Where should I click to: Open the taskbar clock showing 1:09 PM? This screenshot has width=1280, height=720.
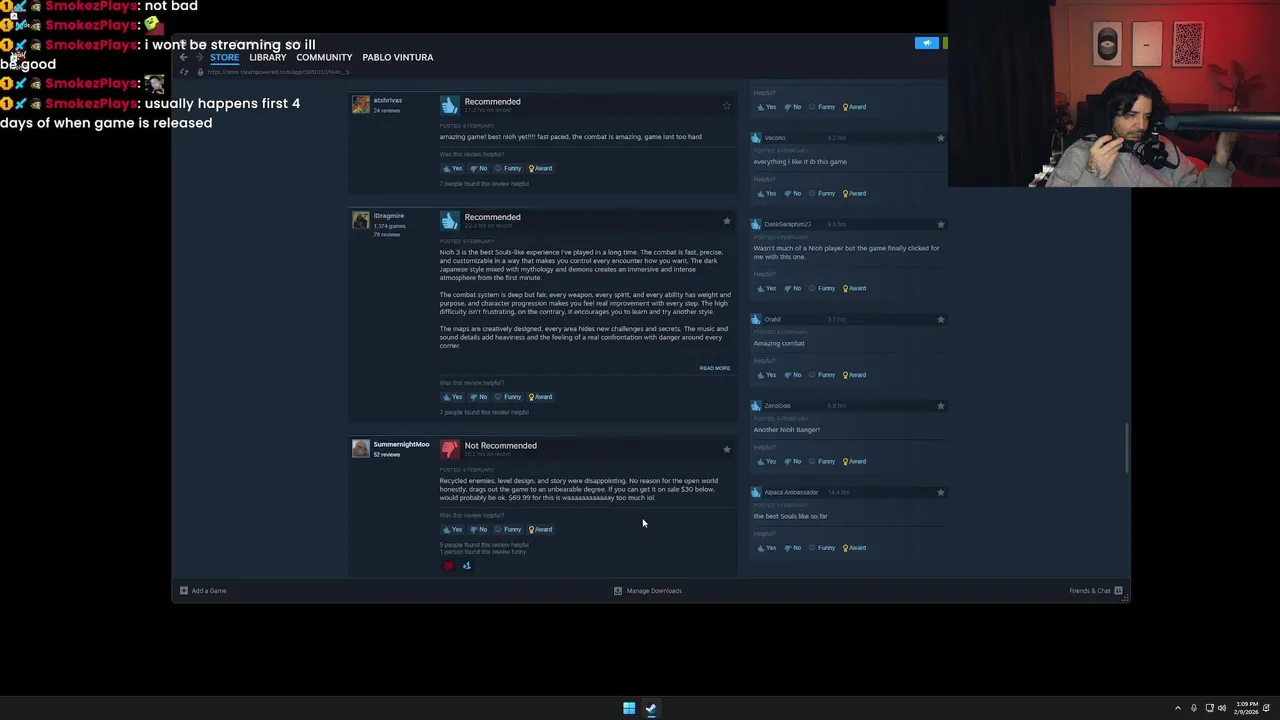[1247, 708]
